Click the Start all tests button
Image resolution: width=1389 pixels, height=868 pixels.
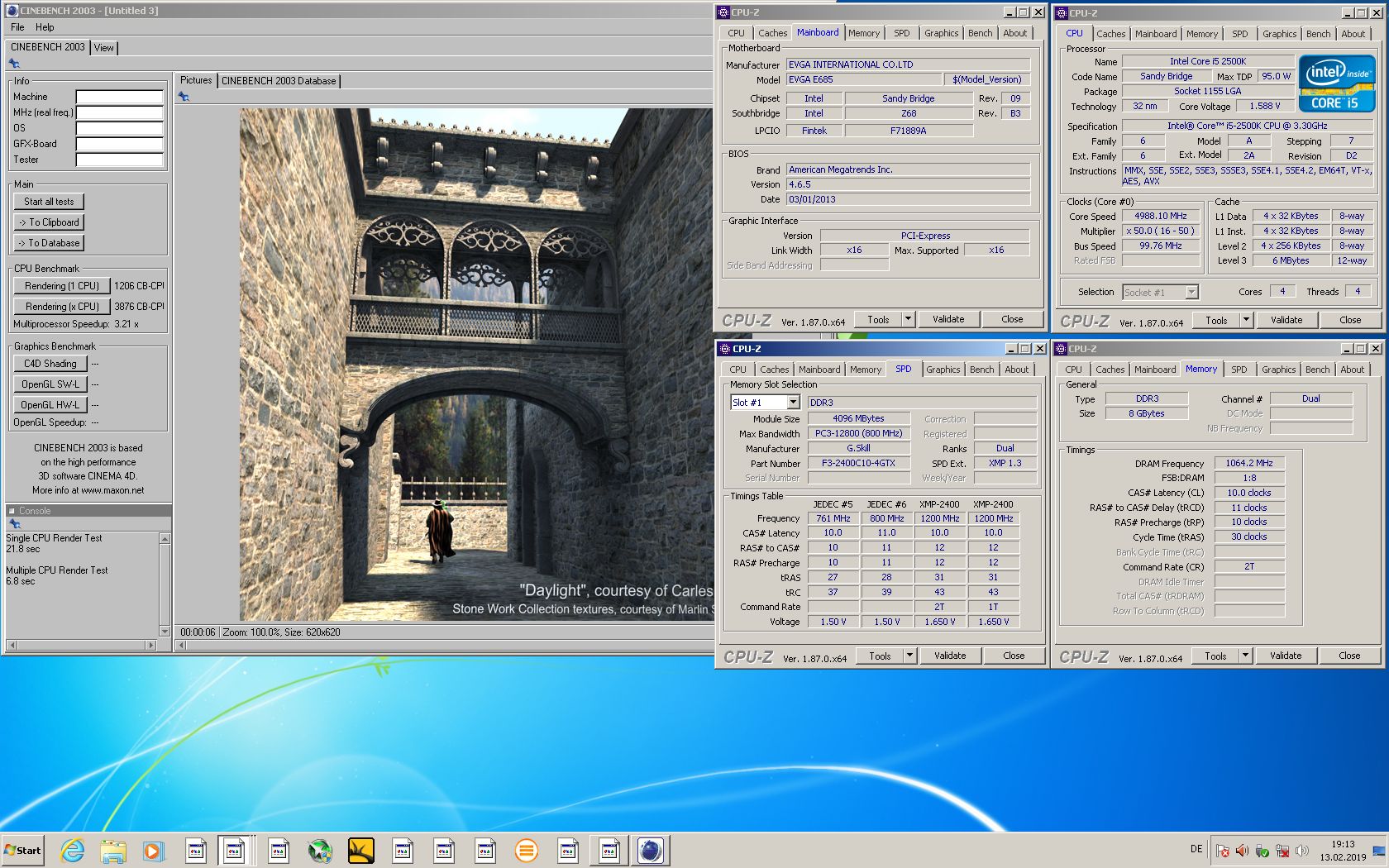49,202
